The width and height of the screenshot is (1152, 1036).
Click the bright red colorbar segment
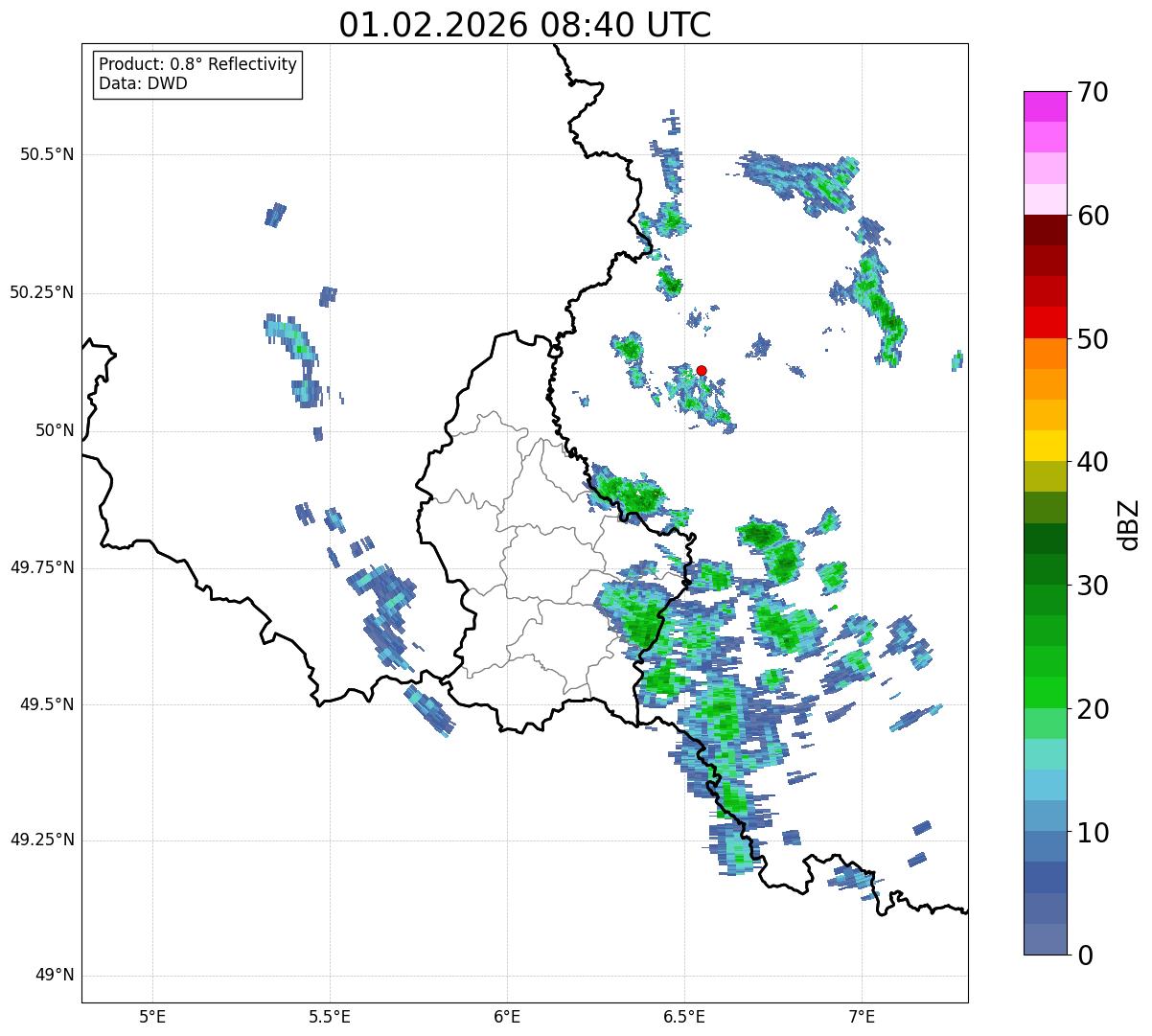tap(1045, 322)
